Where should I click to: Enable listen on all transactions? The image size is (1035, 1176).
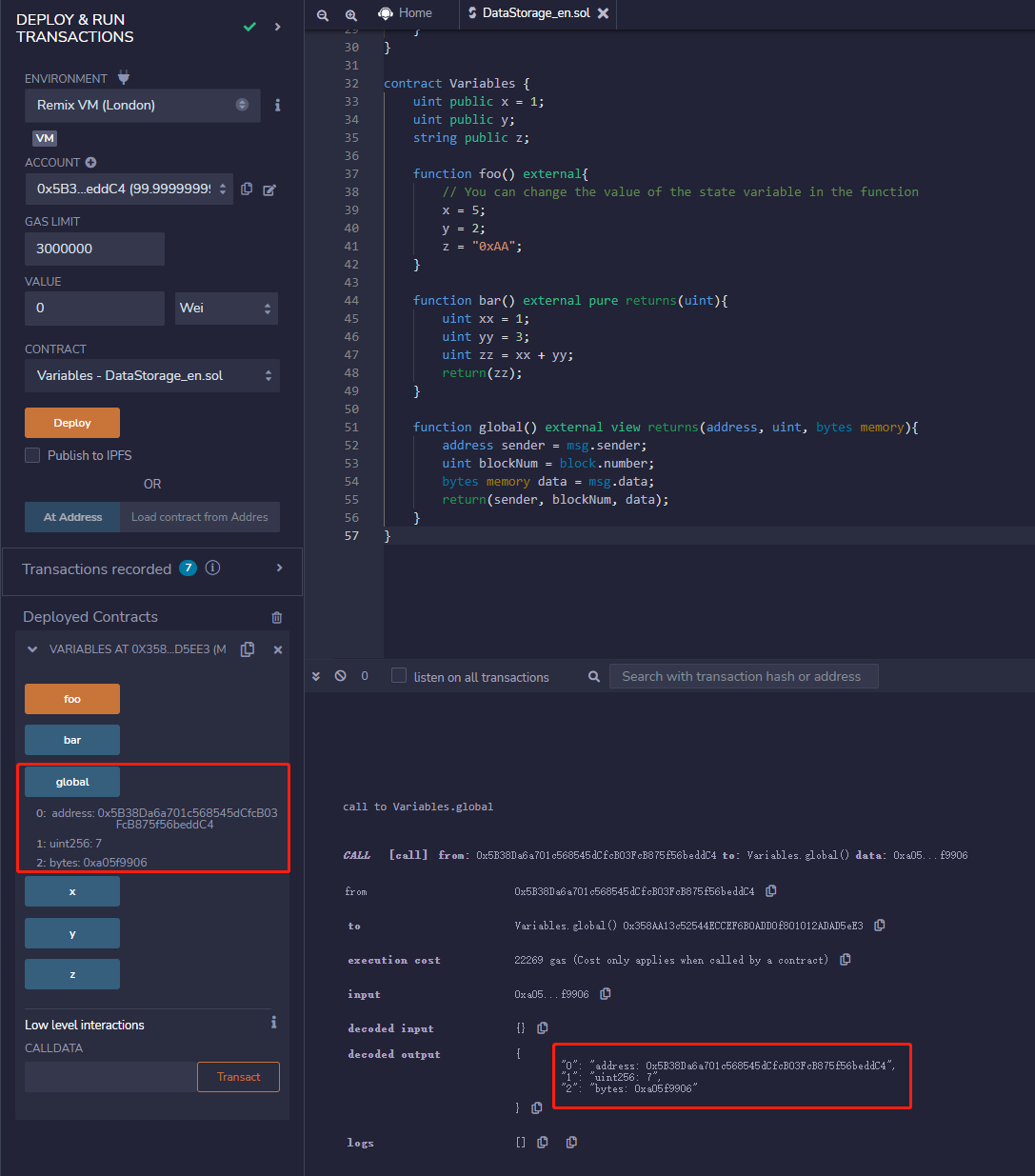[x=398, y=675]
